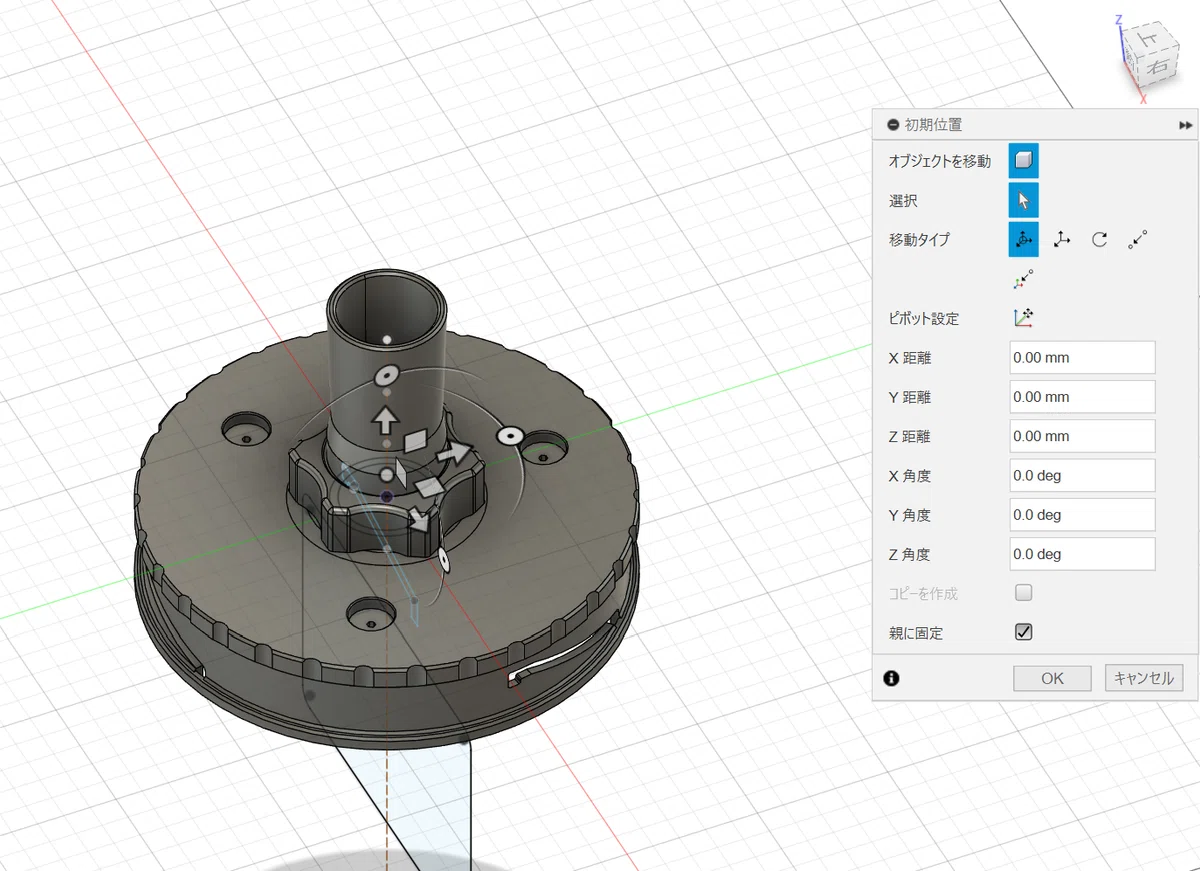
Task: Uncheck the 親に固定 checkbox
Action: (1023, 632)
